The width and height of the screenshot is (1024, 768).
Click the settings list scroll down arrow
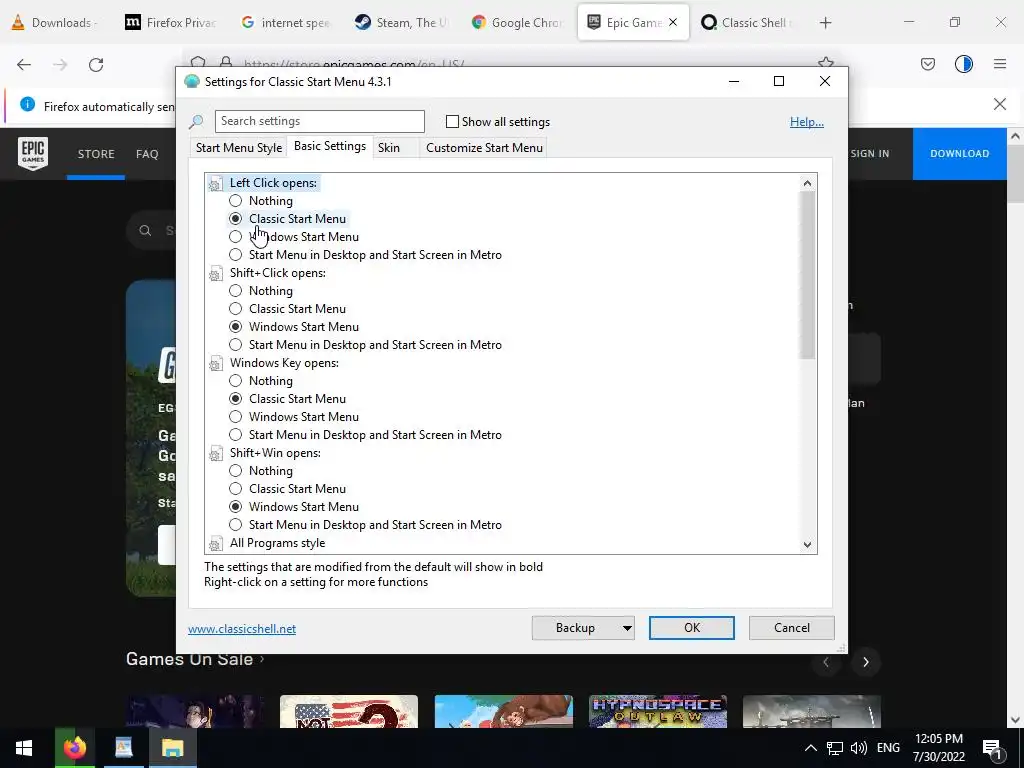tap(808, 545)
